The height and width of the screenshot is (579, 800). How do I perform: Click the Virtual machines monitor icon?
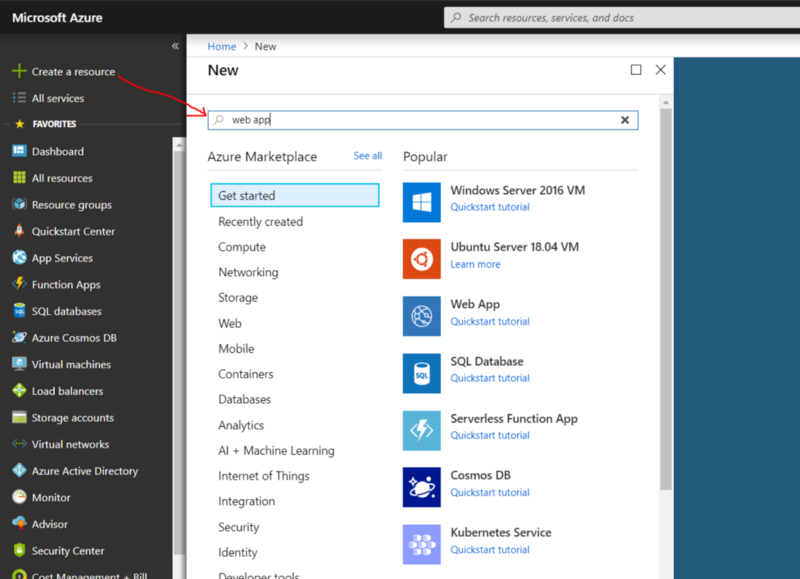[19, 364]
